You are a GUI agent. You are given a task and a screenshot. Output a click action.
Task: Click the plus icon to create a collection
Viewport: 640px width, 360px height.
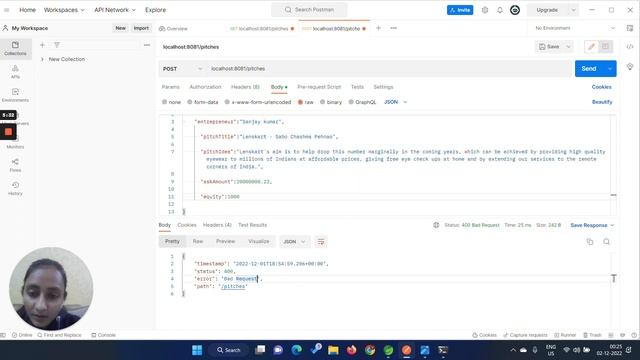(42, 45)
